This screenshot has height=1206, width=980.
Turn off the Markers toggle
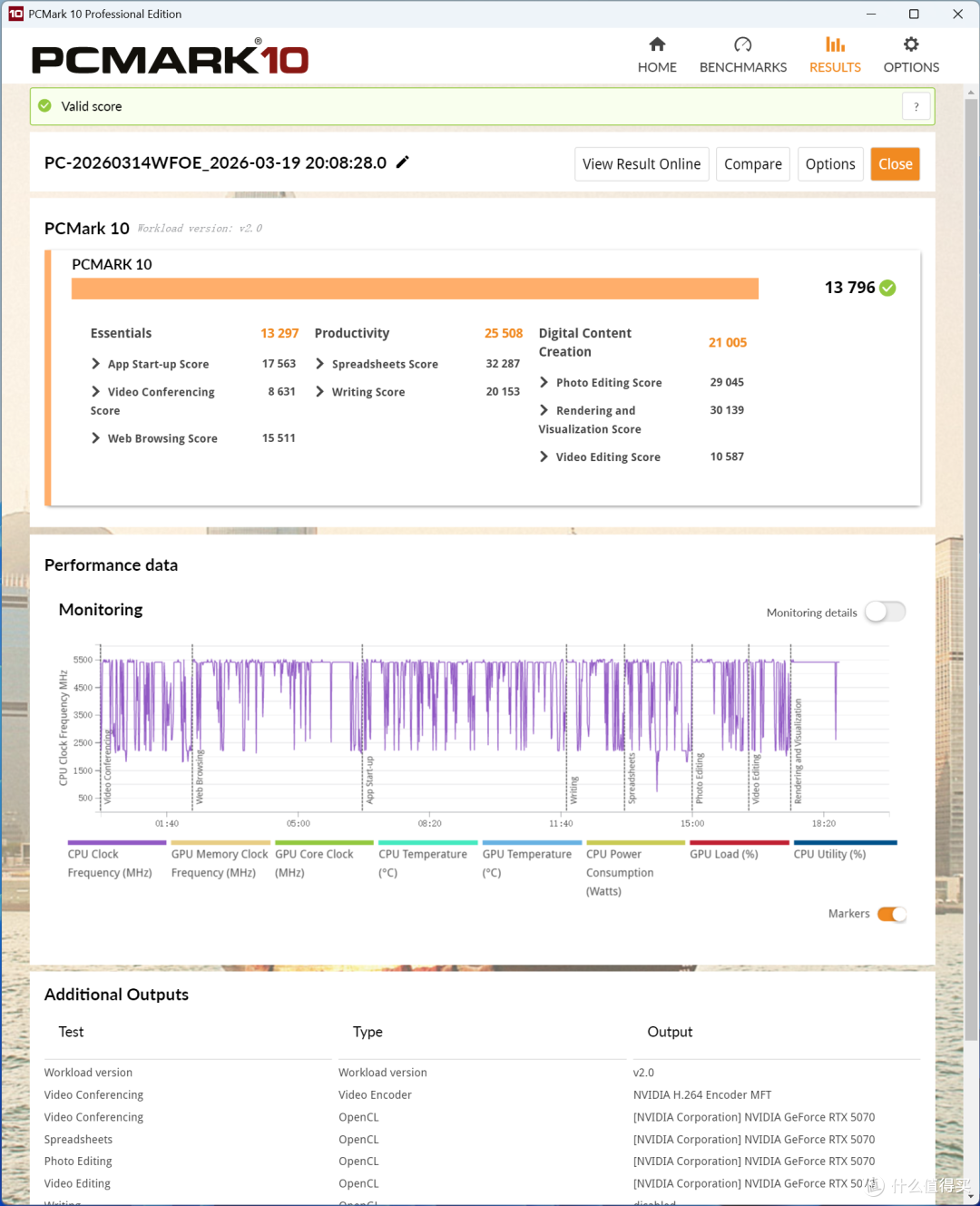click(x=892, y=914)
